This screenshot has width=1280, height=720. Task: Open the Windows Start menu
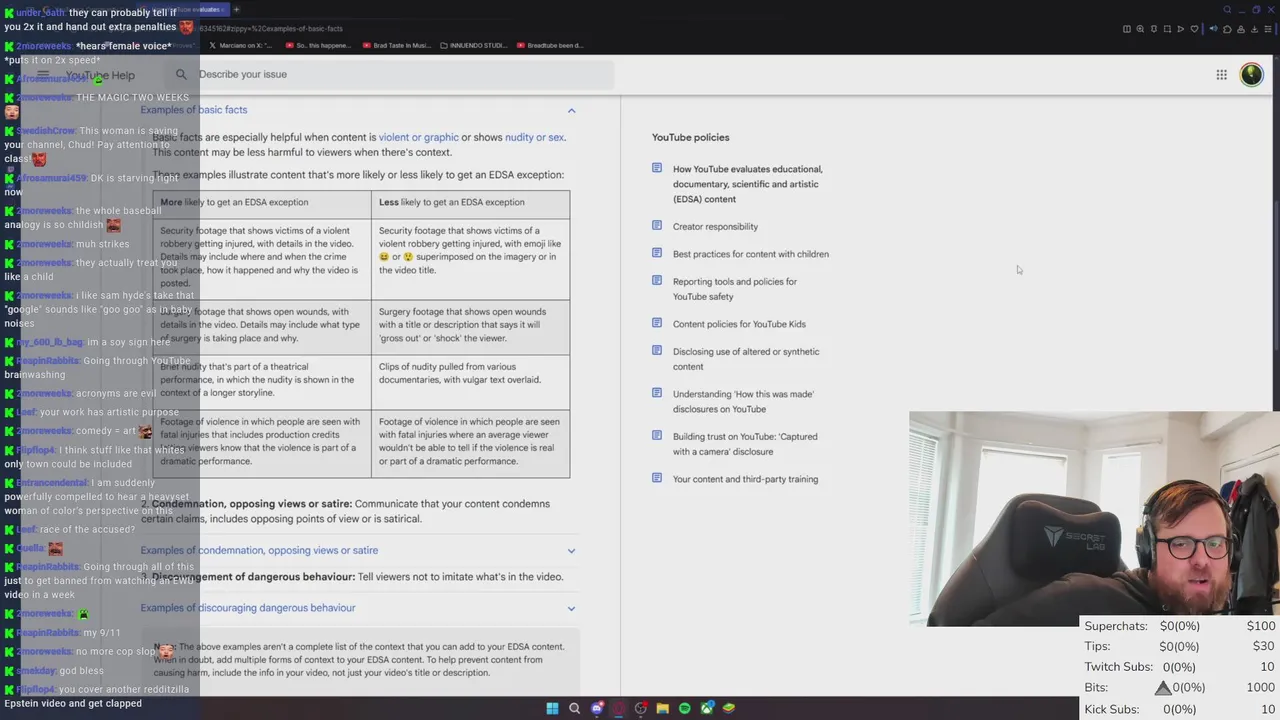552,708
